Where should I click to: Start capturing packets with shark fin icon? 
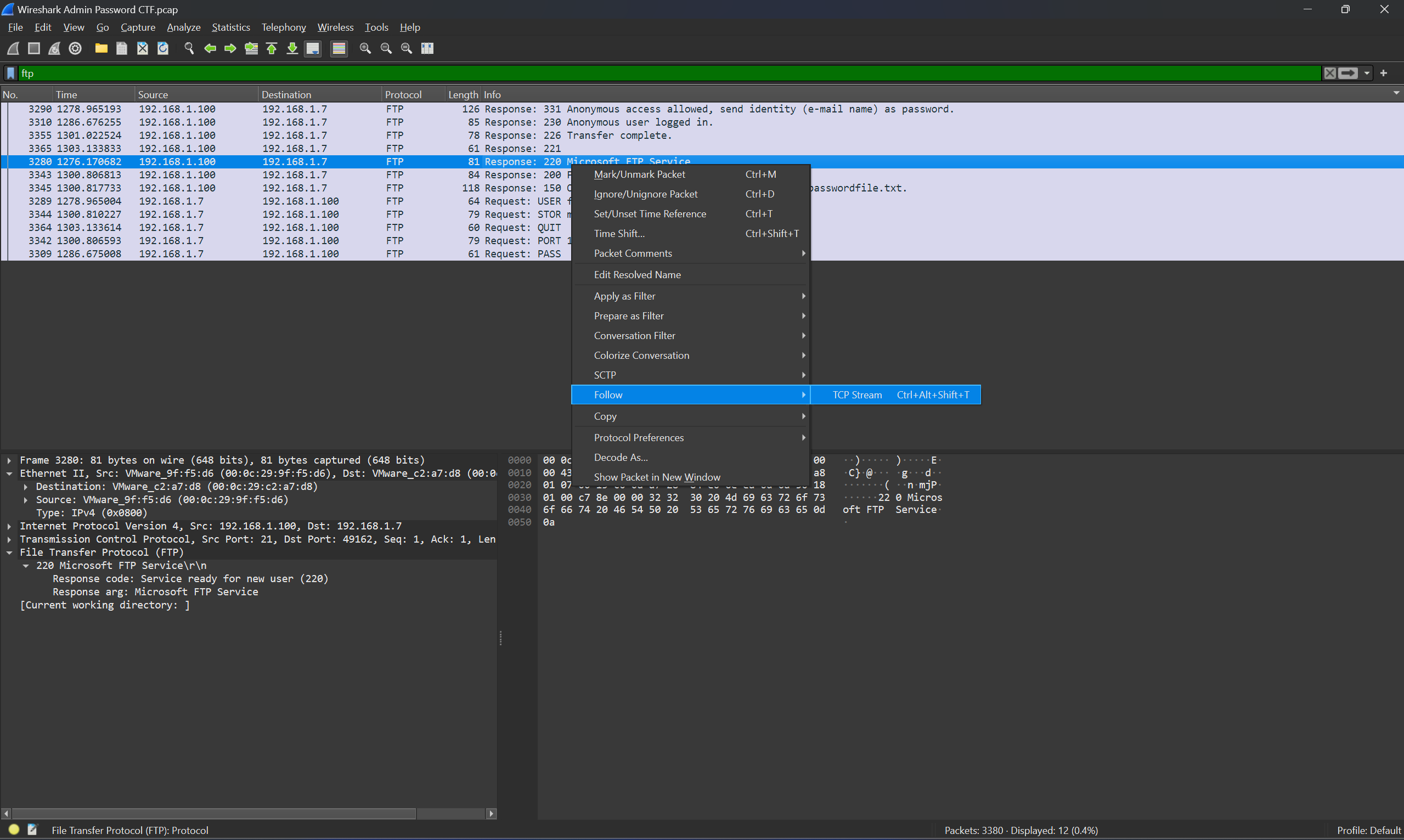pos(13,49)
